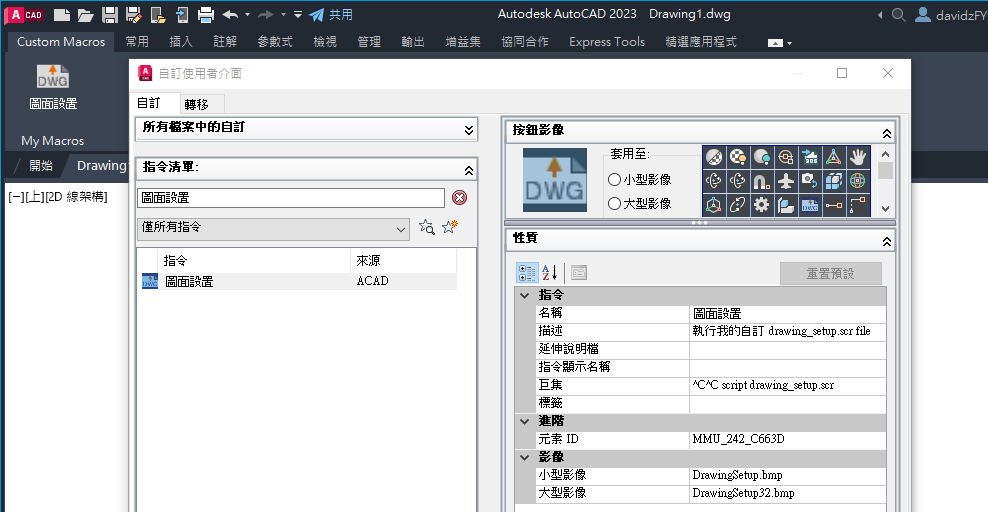Collapse the 影像 property section
988x512 pixels.
tap(524, 457)
